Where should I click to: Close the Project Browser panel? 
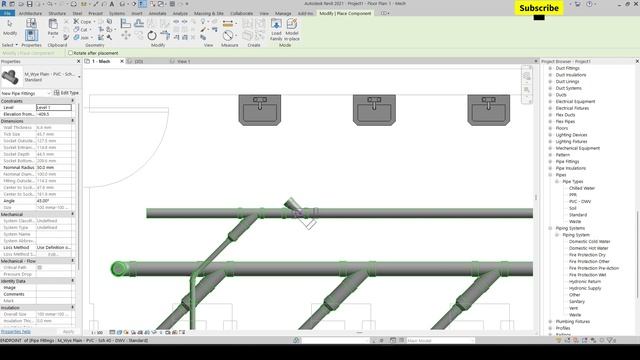click(x=637, y=61)
